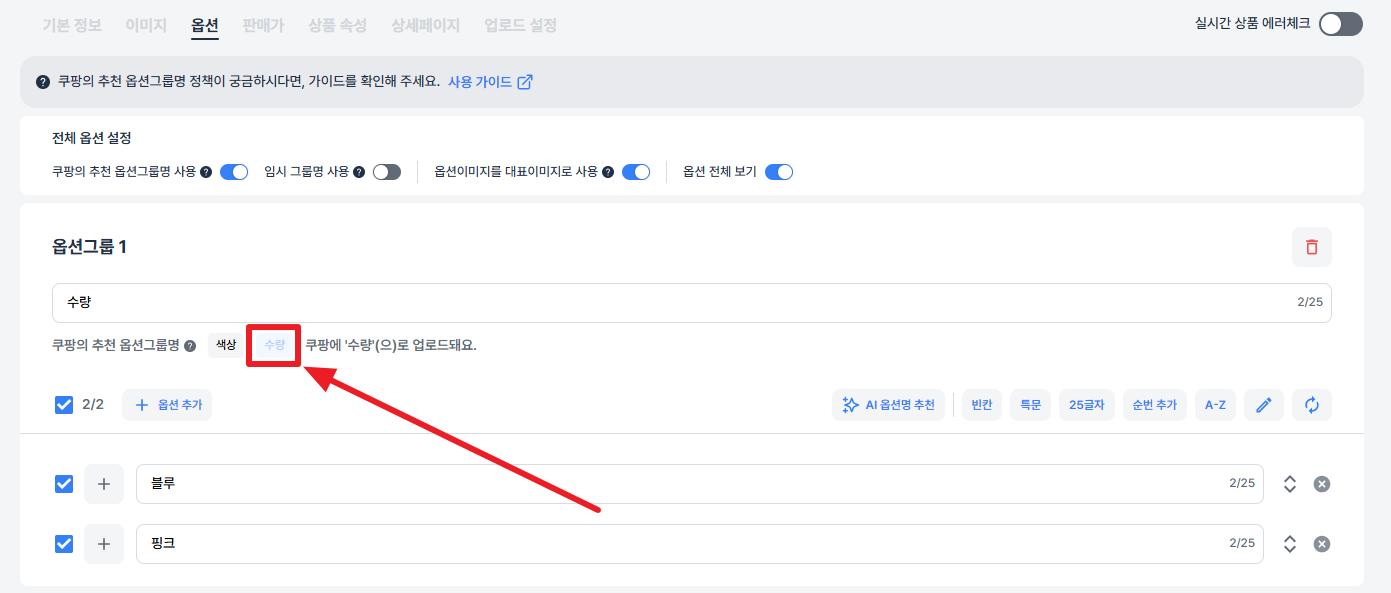The width and height of the screenshot is (1391, 593).
Task: Toggle 실시간 상품 에러체크 switch
Action: coord(1340,24)
